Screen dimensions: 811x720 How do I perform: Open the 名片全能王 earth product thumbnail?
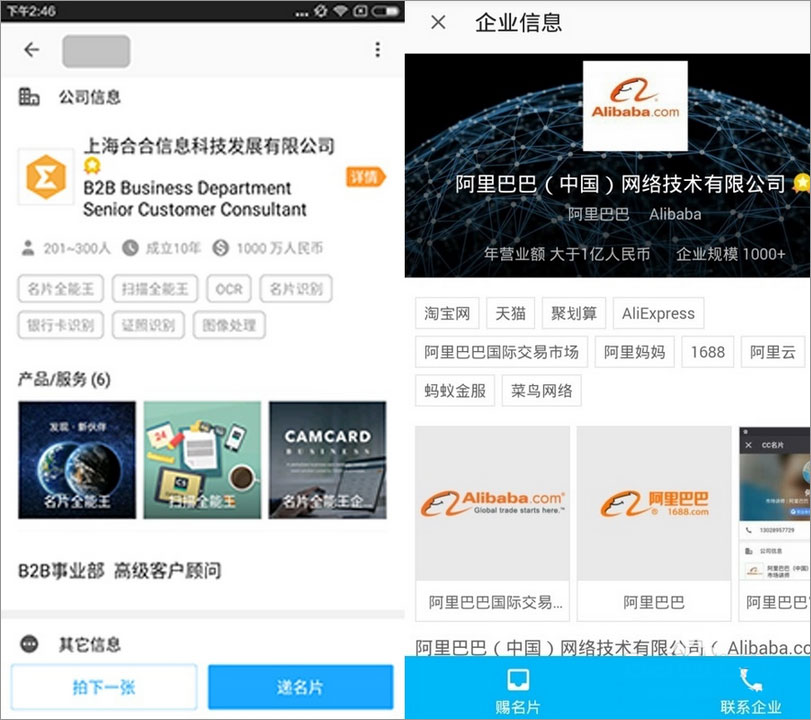pos(77,460)
